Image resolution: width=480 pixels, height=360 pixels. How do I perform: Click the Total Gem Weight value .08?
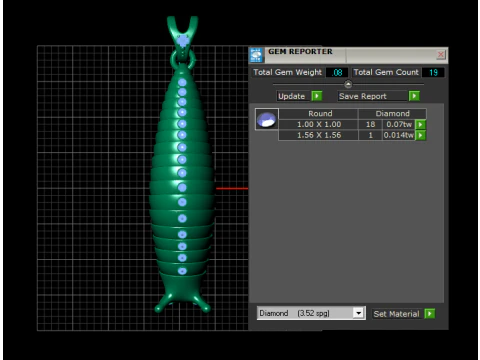pyautogui.click(x=337, y=72)
